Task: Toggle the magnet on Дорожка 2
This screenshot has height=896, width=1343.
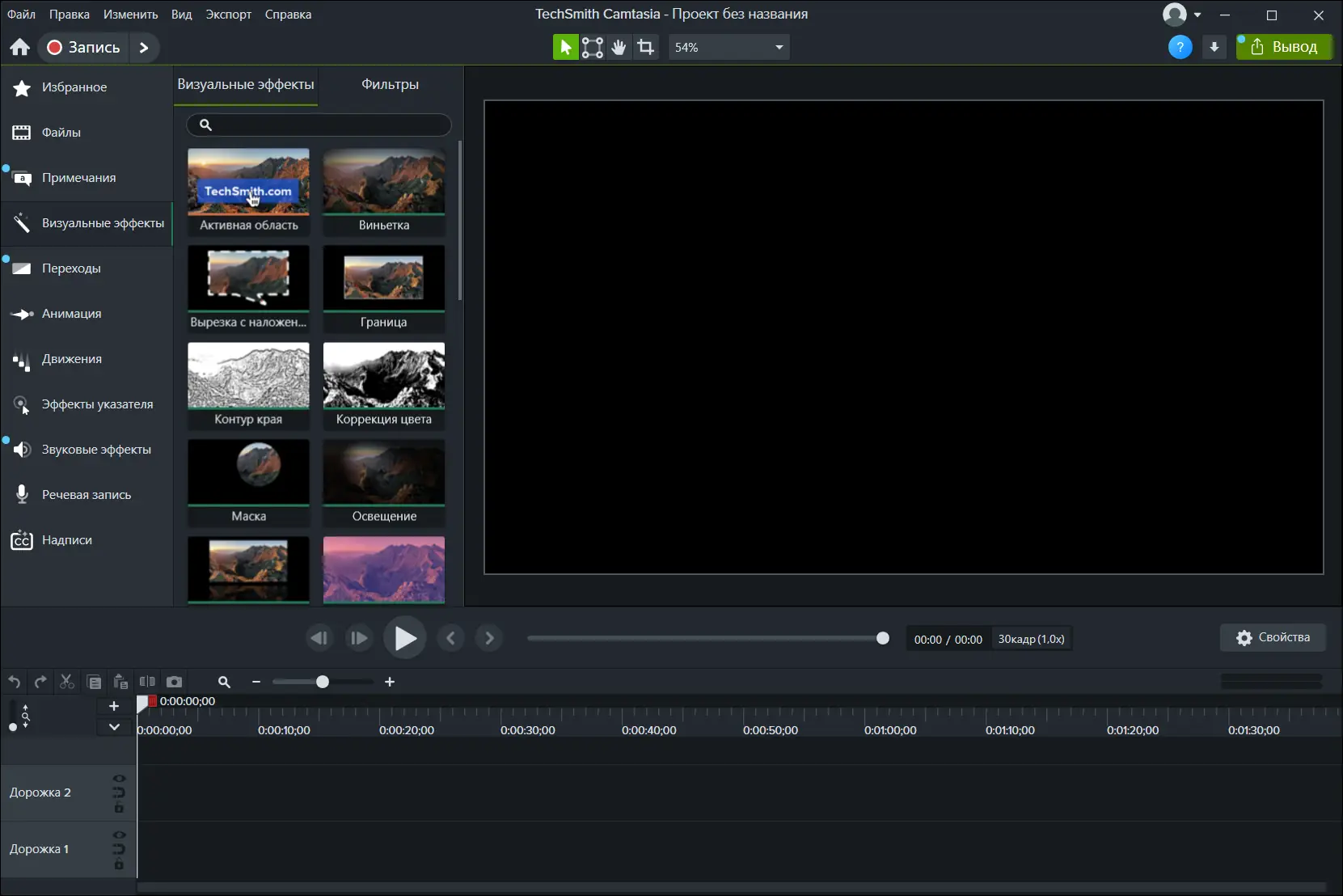Action: [x=119, y=792]
